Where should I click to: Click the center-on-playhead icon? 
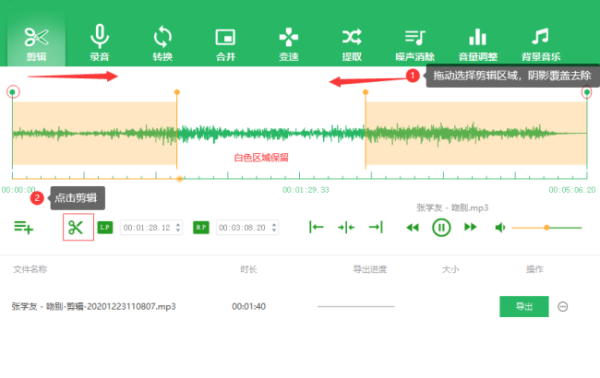click(x=346, y=227)
